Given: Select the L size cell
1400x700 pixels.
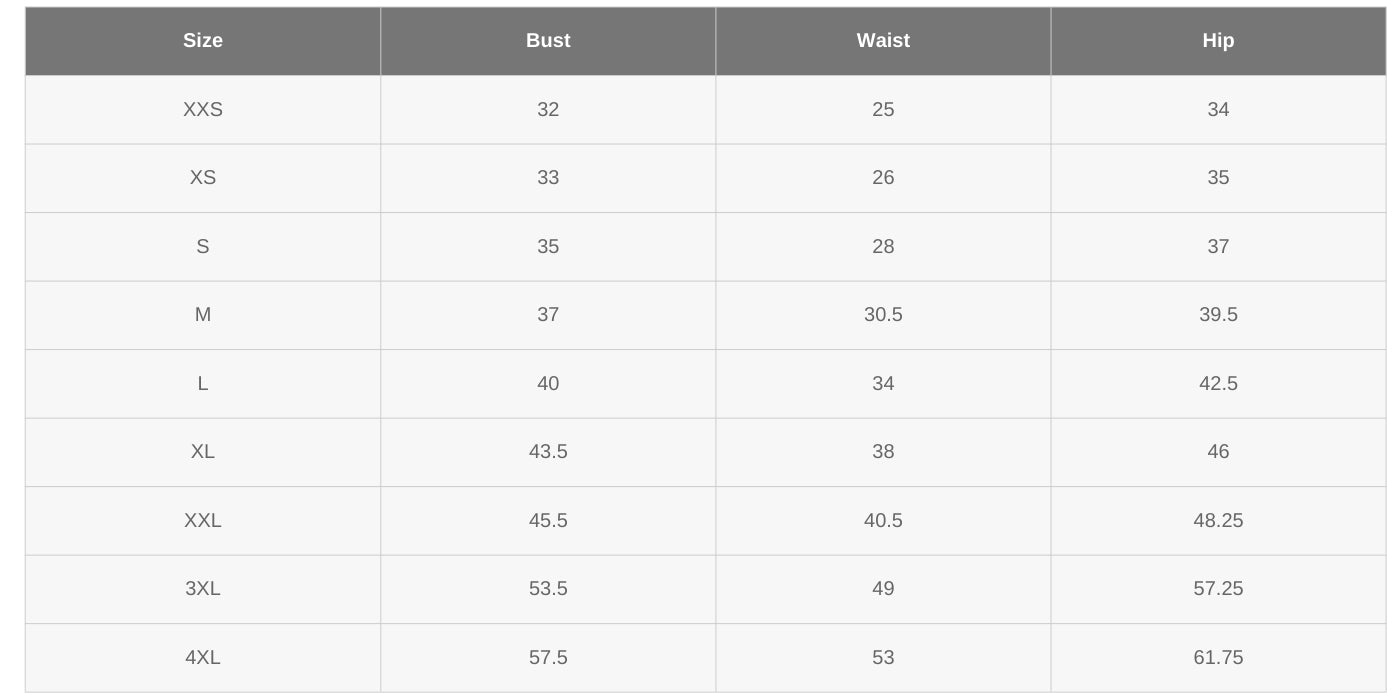Looking at the screenshot, I should 203,384.
